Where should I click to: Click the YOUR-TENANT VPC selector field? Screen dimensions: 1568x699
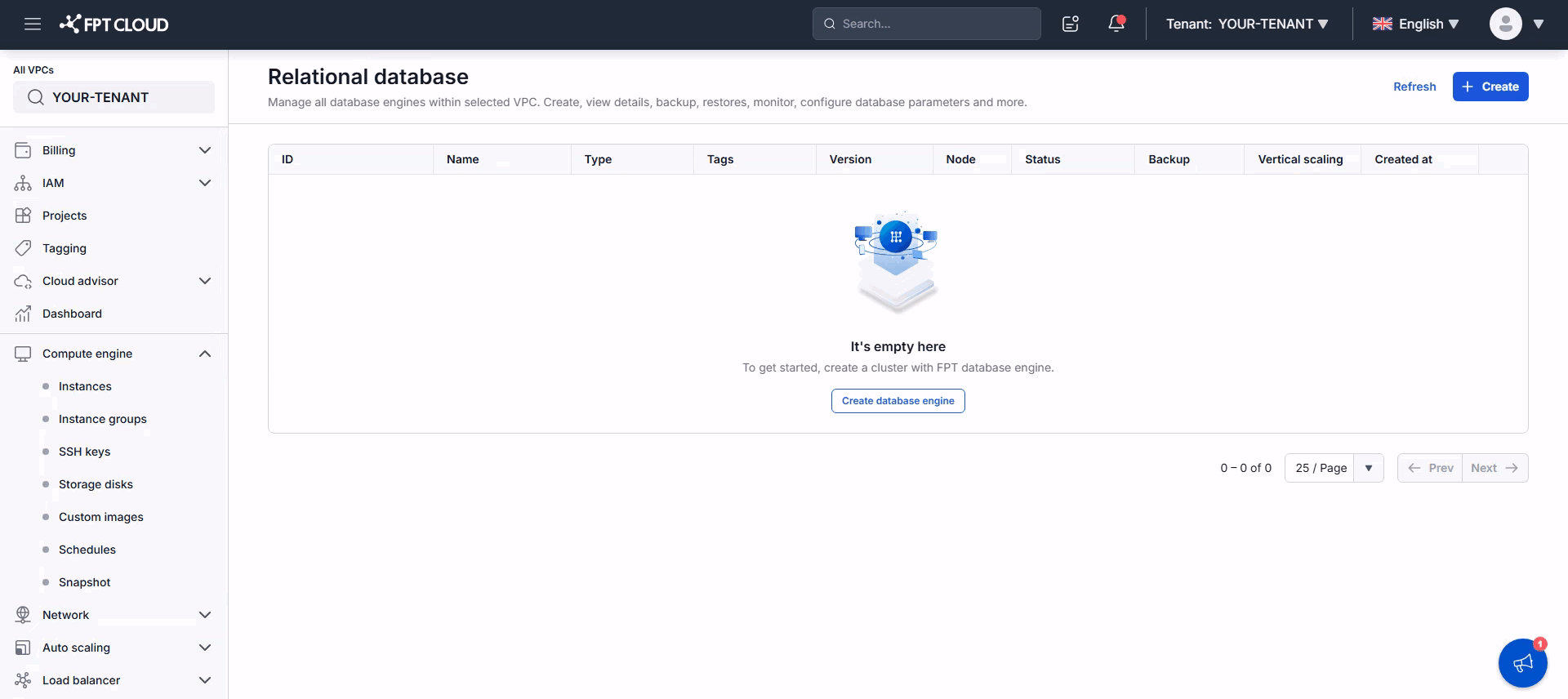pos(114,97)
